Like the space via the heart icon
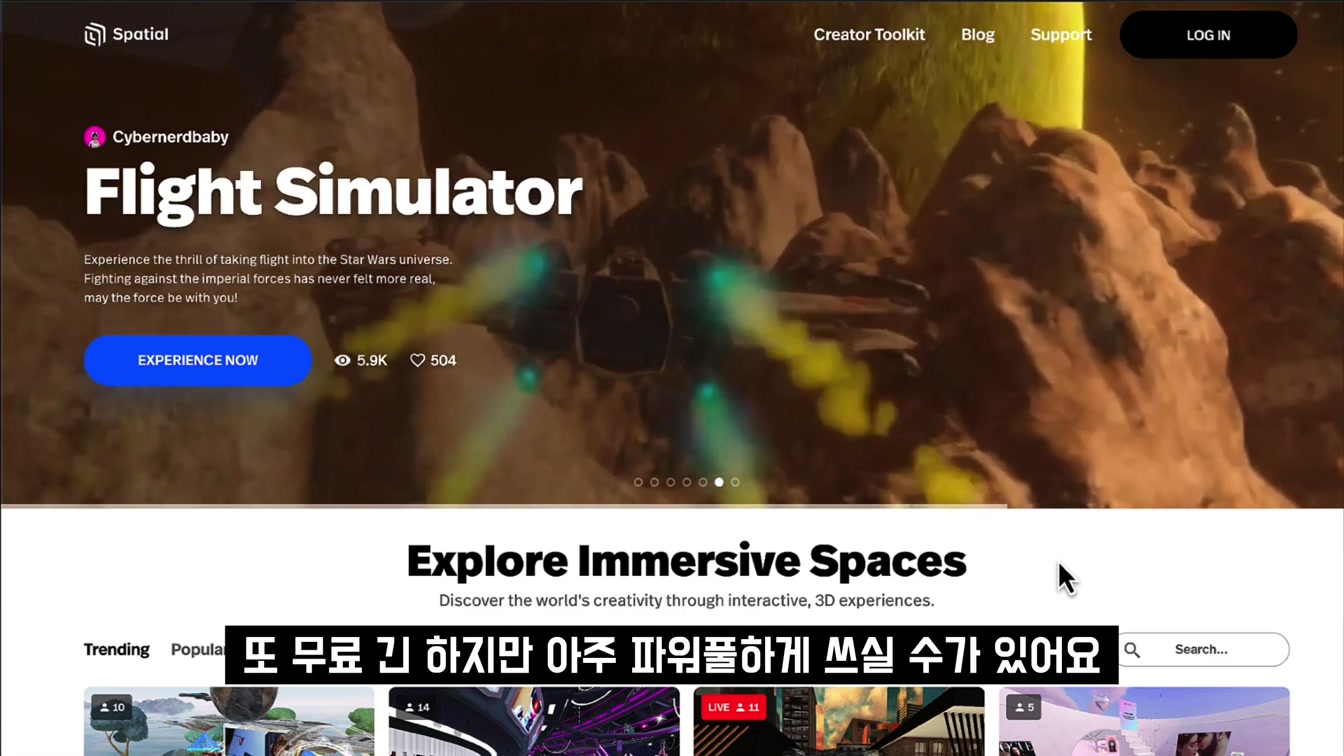1344x756 pixels. coord(418,360)
